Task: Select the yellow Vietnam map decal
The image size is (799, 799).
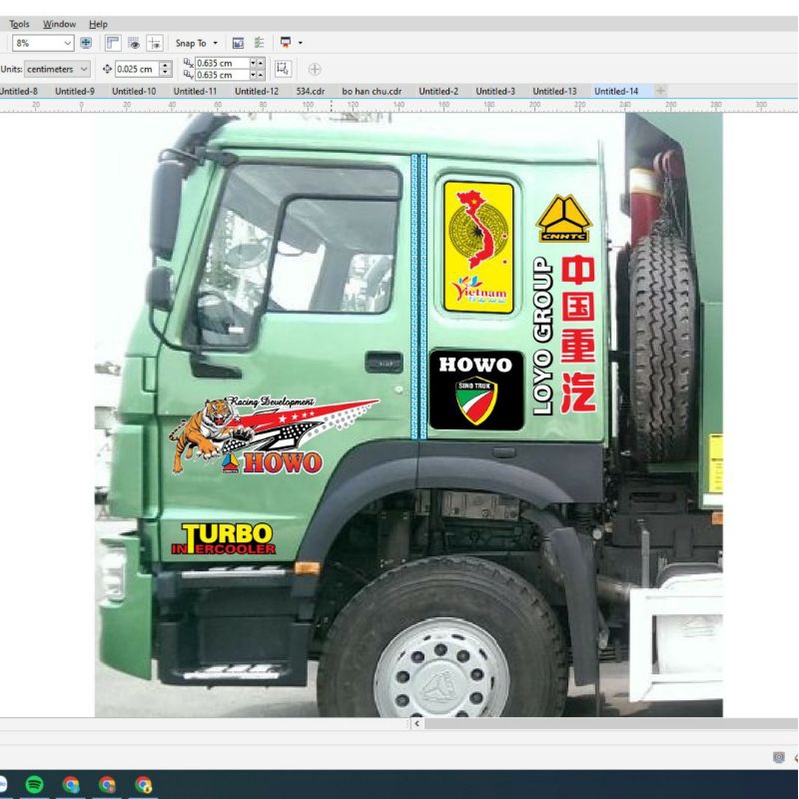Action: (478, 247)
